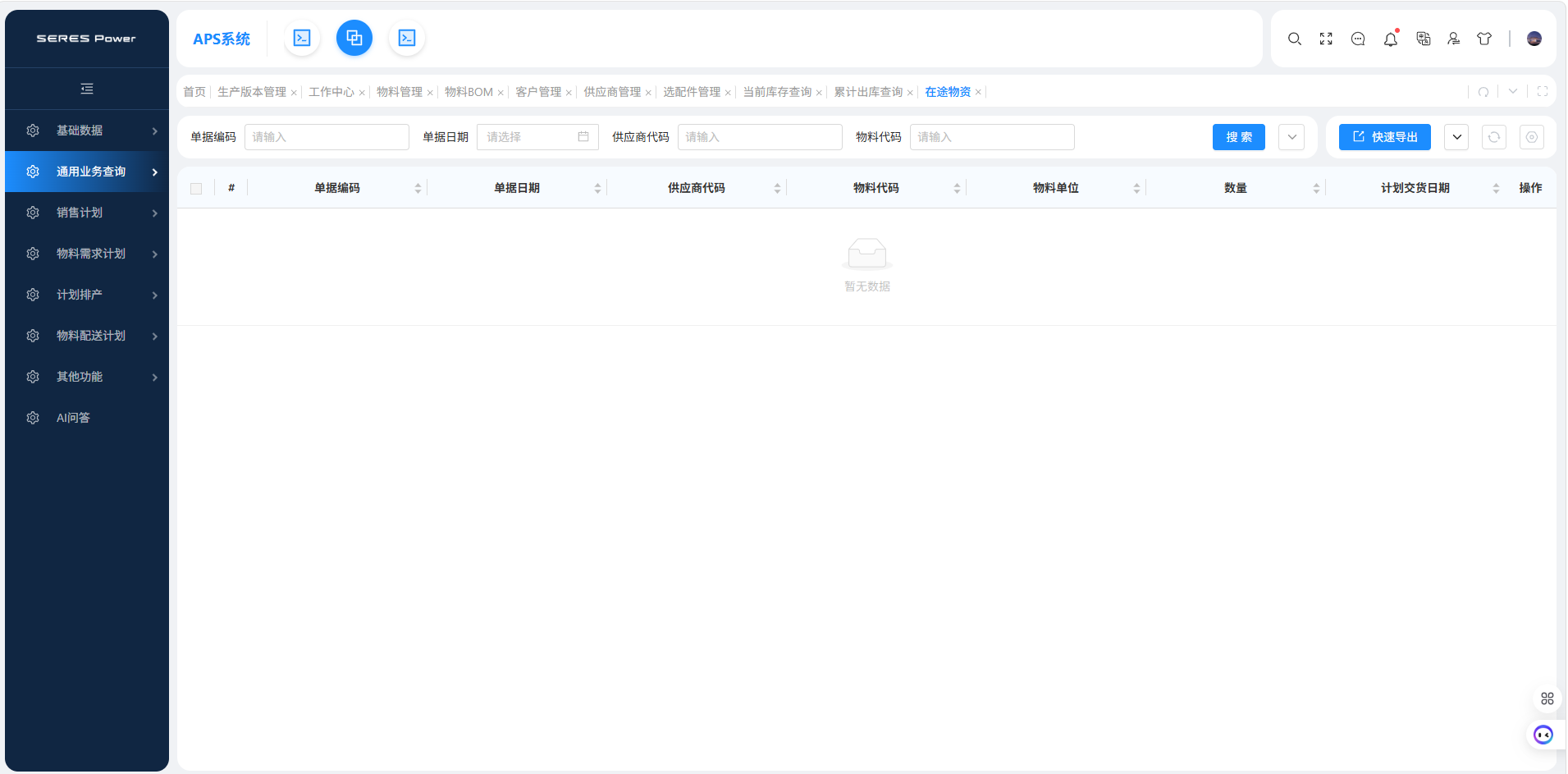Open tab operations dropdown chevron
1568x774 pixels.
click(x=1513, y=92)
